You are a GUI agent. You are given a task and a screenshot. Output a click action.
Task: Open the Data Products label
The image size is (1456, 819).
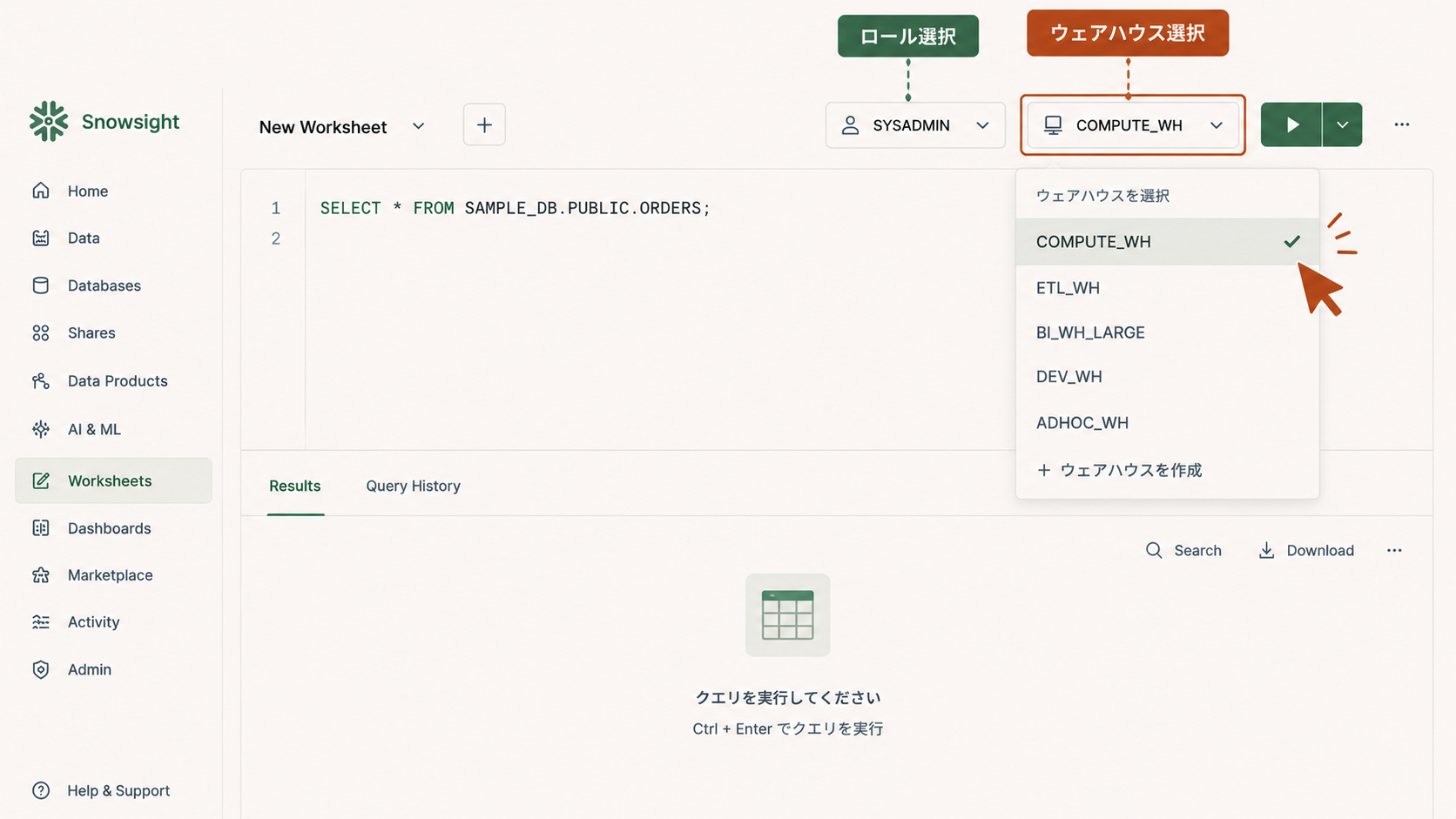click(x=118, y=380)
